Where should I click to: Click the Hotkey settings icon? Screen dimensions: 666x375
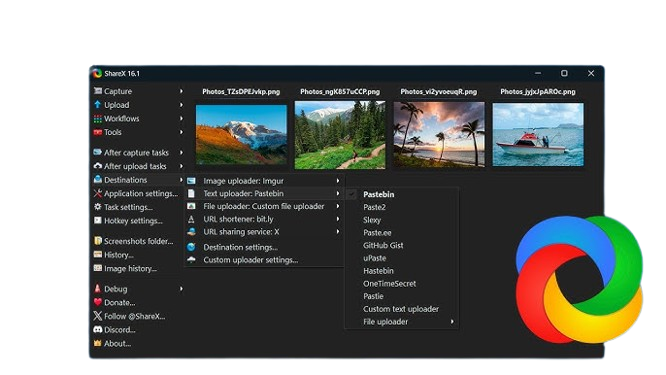98,220
